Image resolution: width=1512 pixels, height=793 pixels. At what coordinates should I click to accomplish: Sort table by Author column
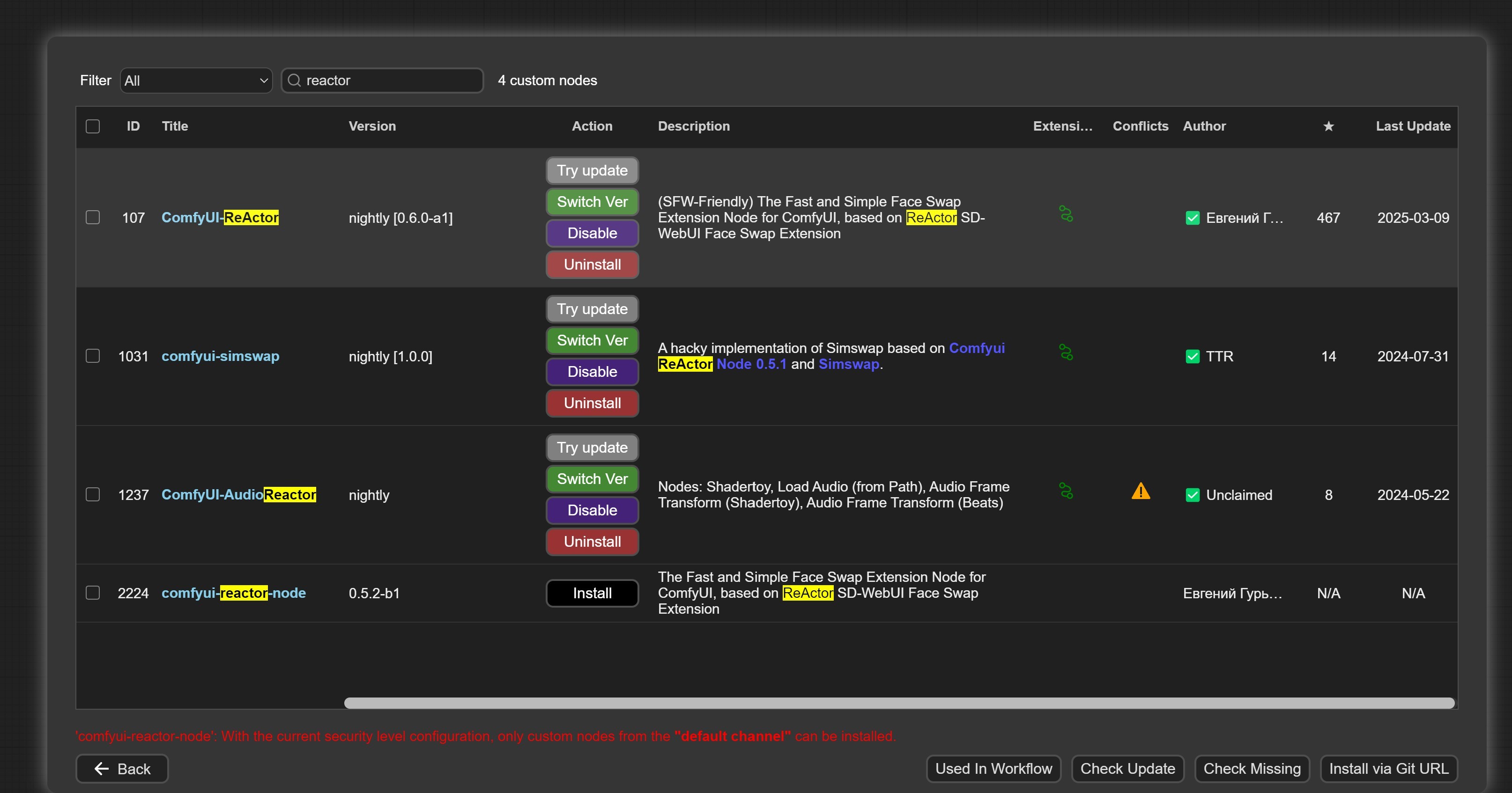pos(1204,126)
